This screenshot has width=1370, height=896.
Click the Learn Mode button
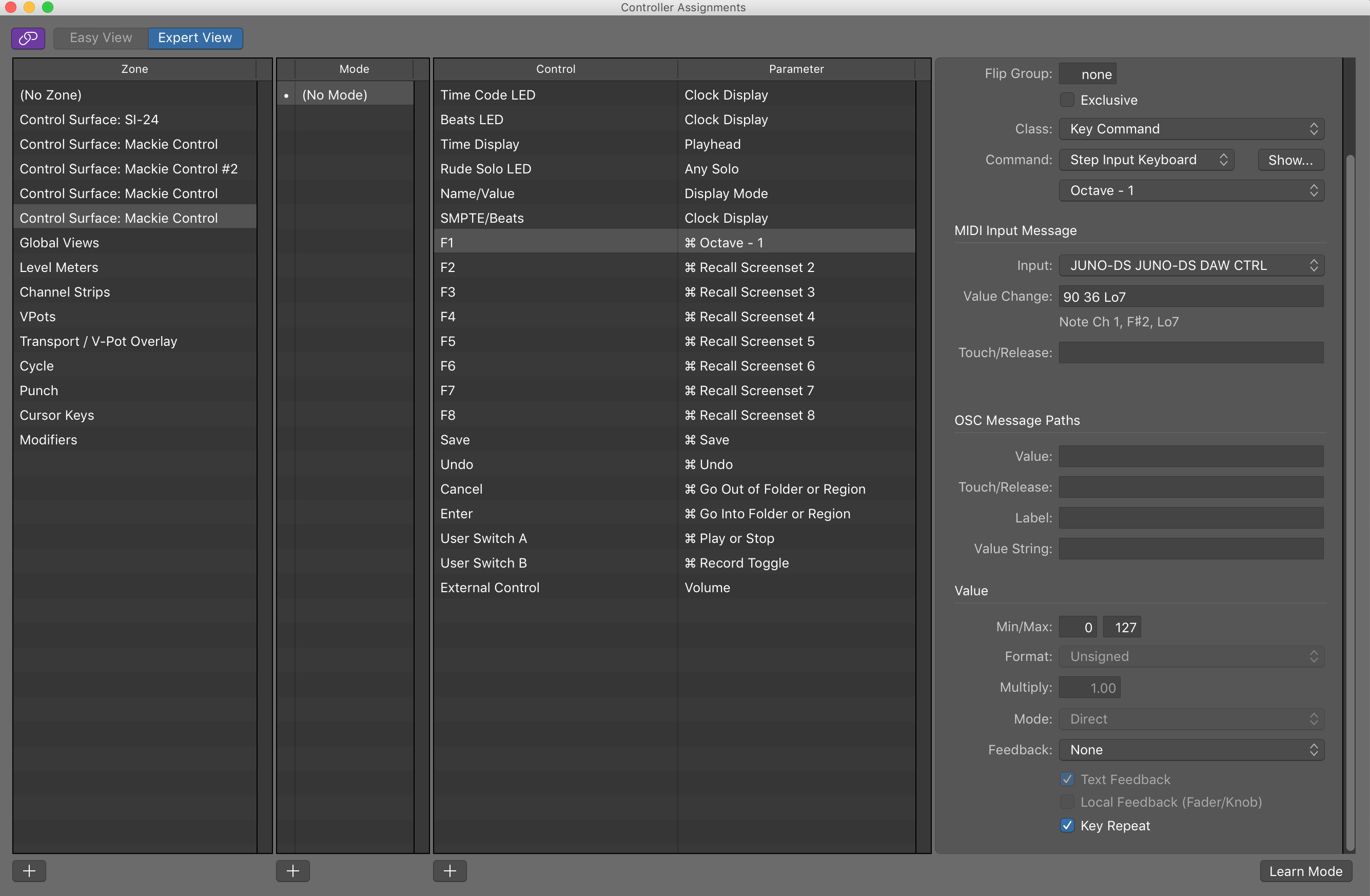point(1305,871)
